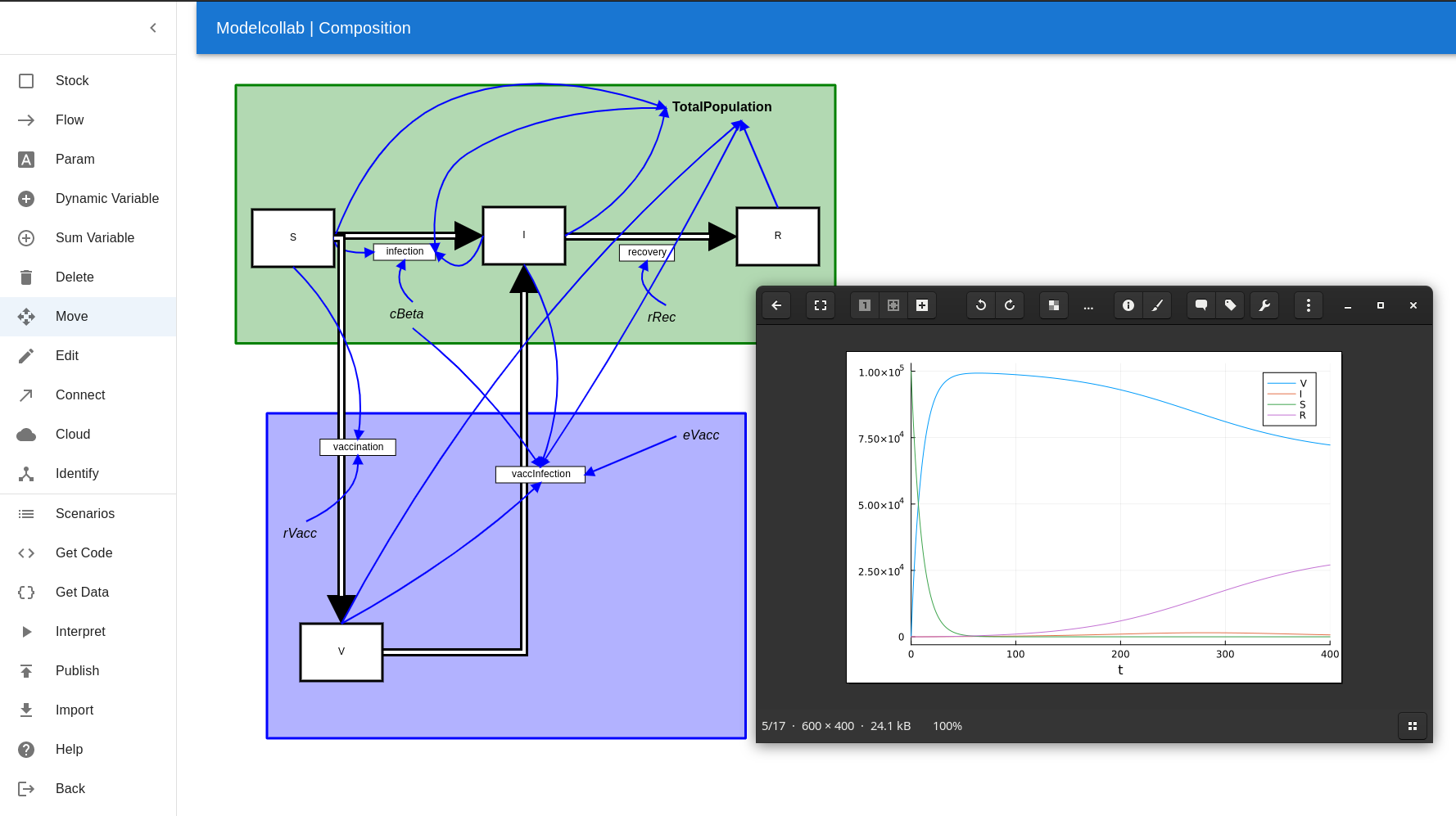Open the Scenarios list

[x=84, y=513]
